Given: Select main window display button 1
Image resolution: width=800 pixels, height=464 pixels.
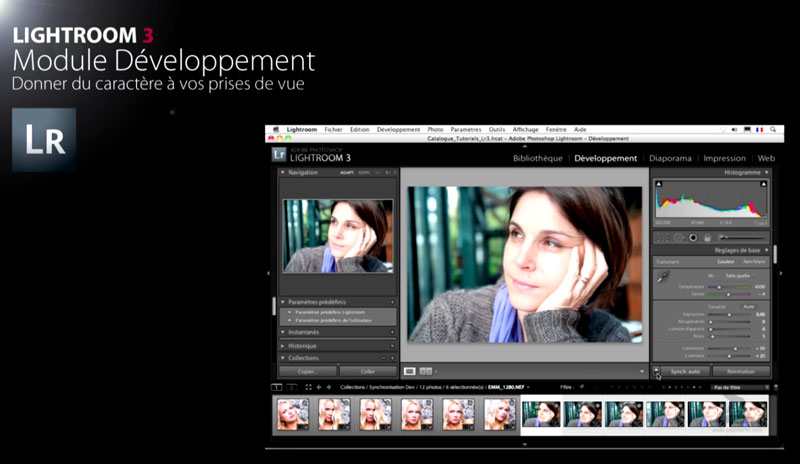Looking at the screenshot, I should (x=276, y=387).
